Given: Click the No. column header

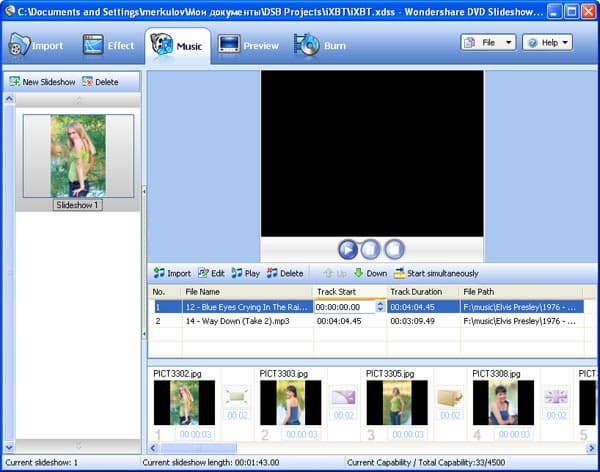Looking at the screenshot, I should pyautogui.click(x=165, y=292).
